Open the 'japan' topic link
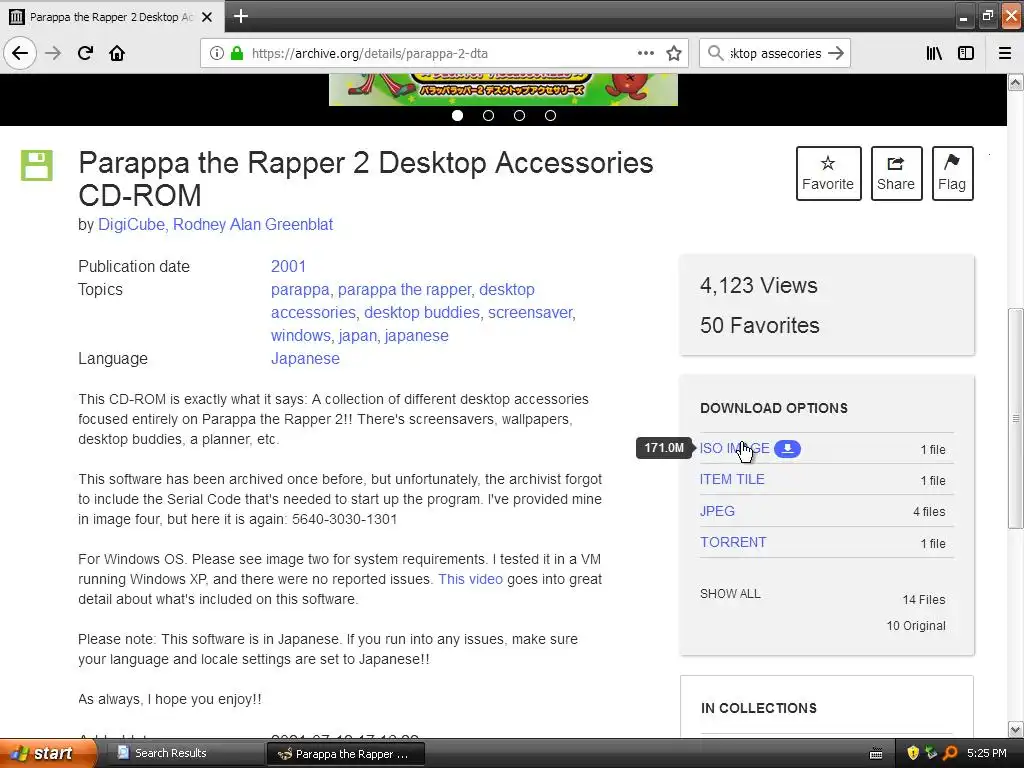 357,336
